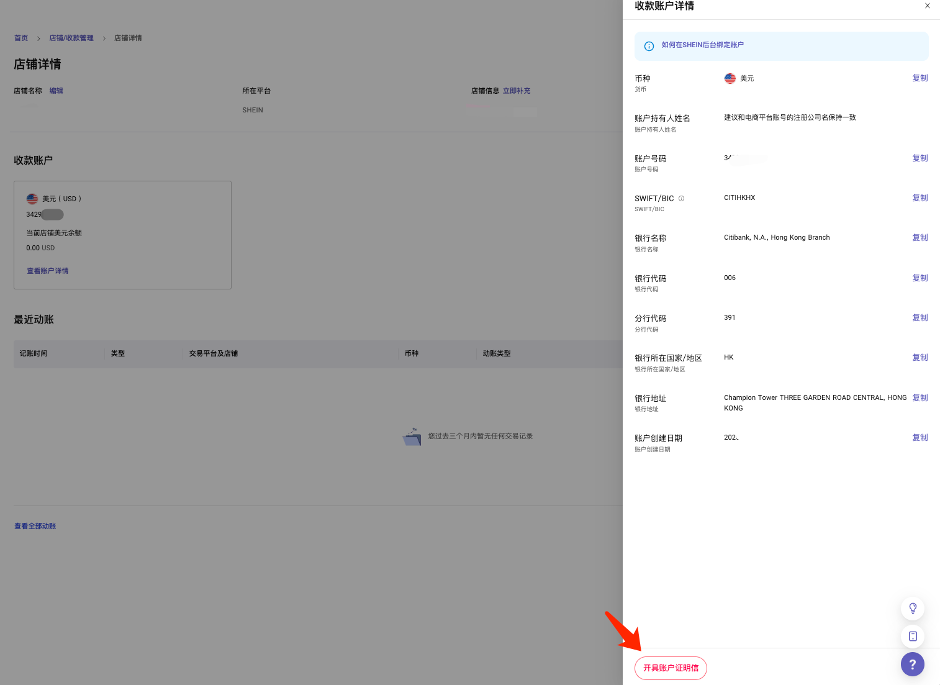This screenshot has width=941, height=685.
Task: Click the lightbulb tips icon
Action: pyautogui.click(x=912, y=608)
